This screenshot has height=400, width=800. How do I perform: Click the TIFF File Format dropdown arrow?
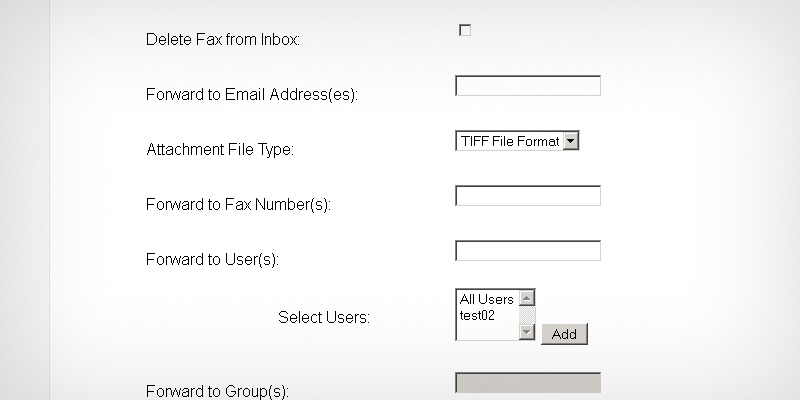[571, 141]
